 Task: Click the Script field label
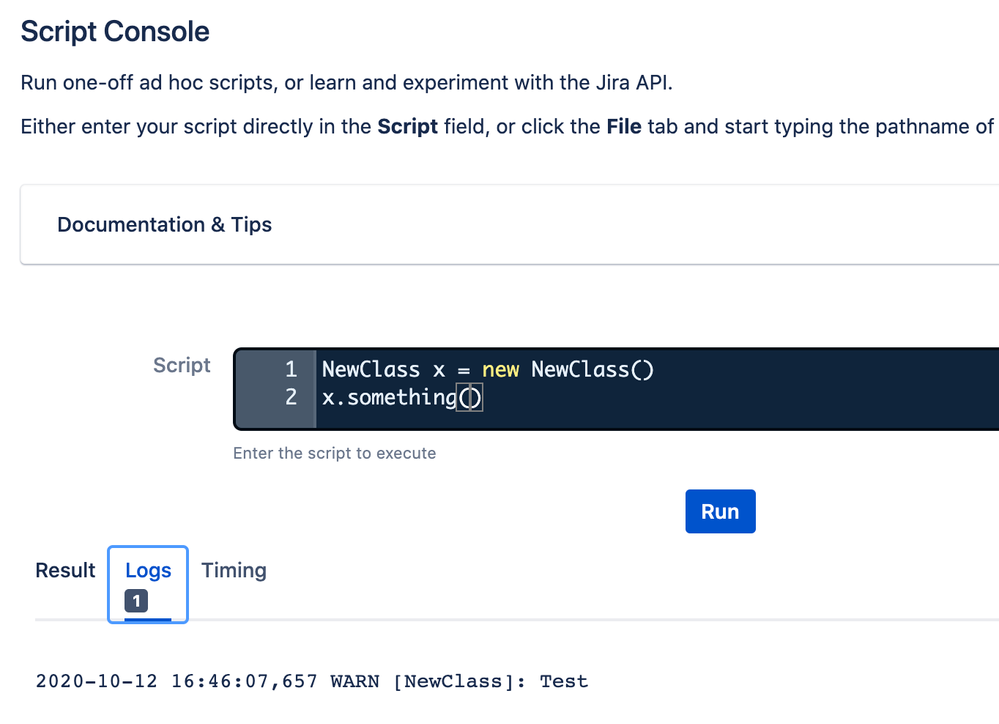point(182,365)
